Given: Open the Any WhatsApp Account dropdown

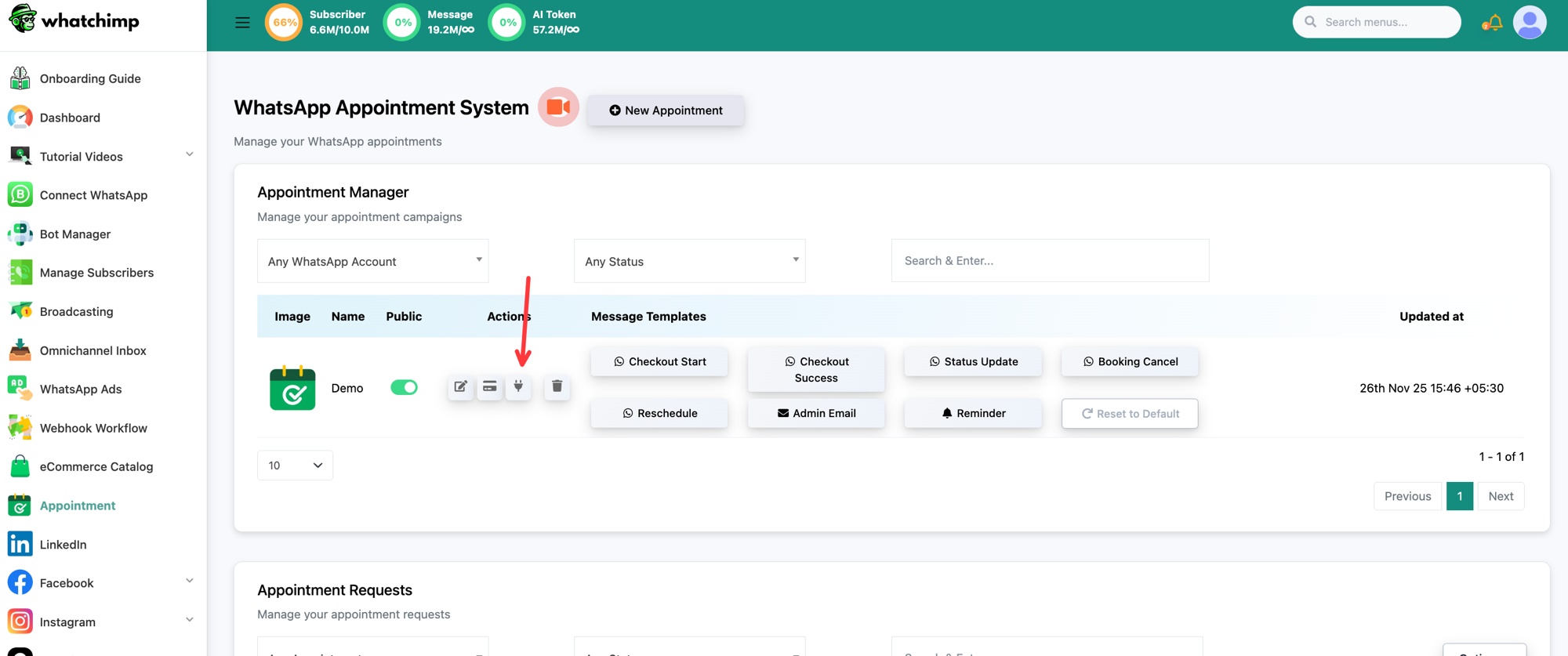Looking at the screenshot, I should click(372, 261).
